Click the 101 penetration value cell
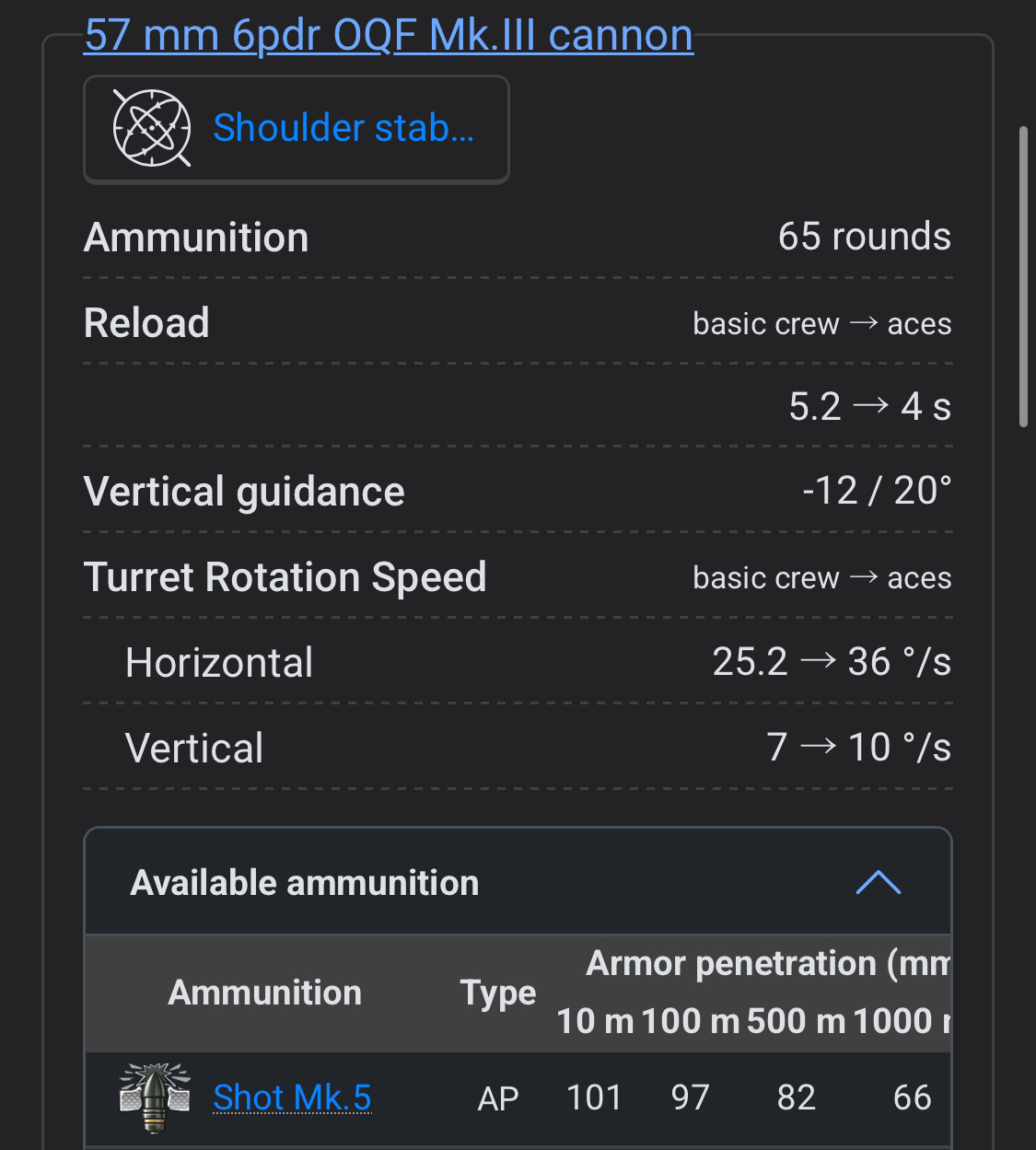Viewport: 1036px width, 1150px height. 594,1098
